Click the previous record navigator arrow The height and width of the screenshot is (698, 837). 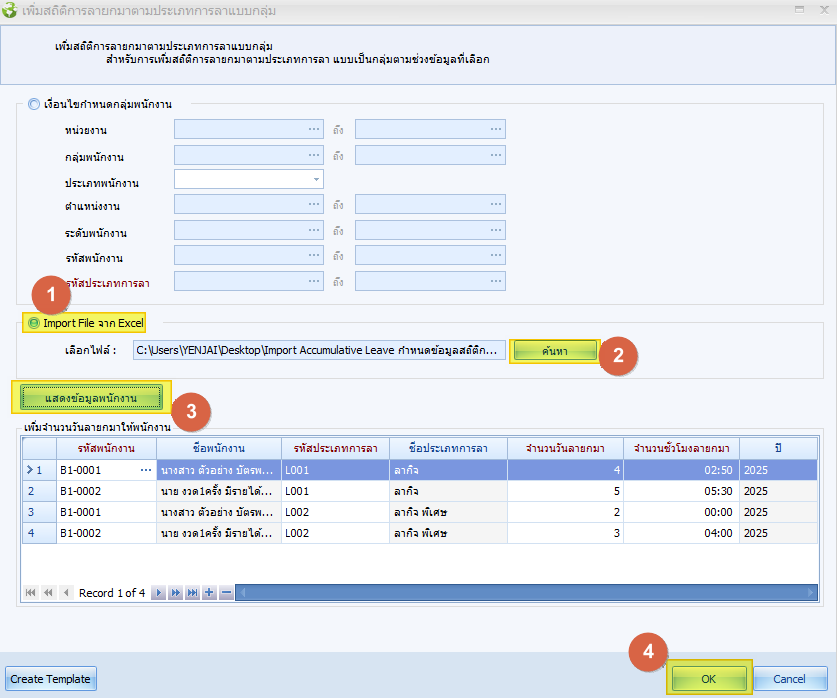pyautogui.click(x=66, y=593)
